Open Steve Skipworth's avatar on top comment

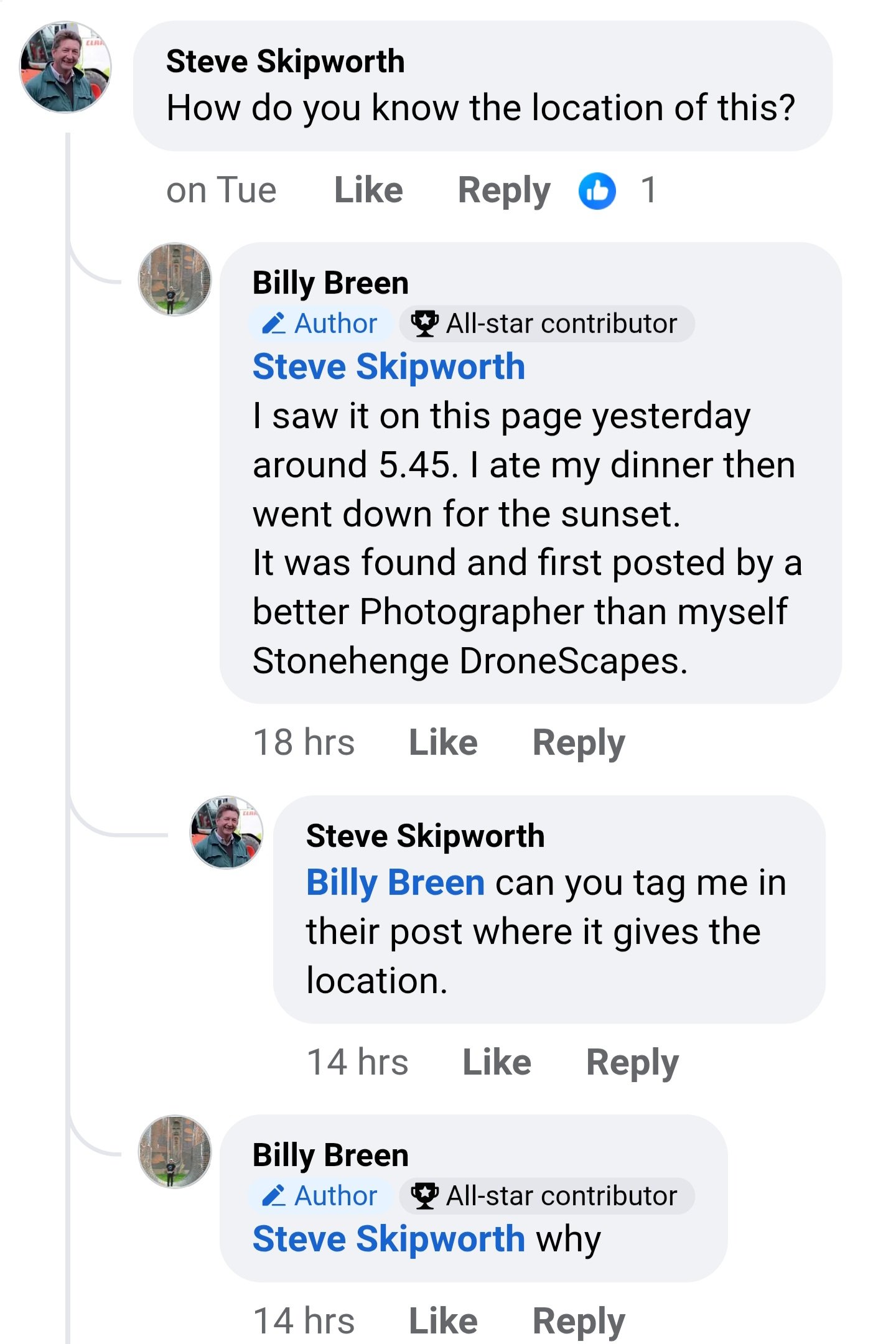point(65,68)
